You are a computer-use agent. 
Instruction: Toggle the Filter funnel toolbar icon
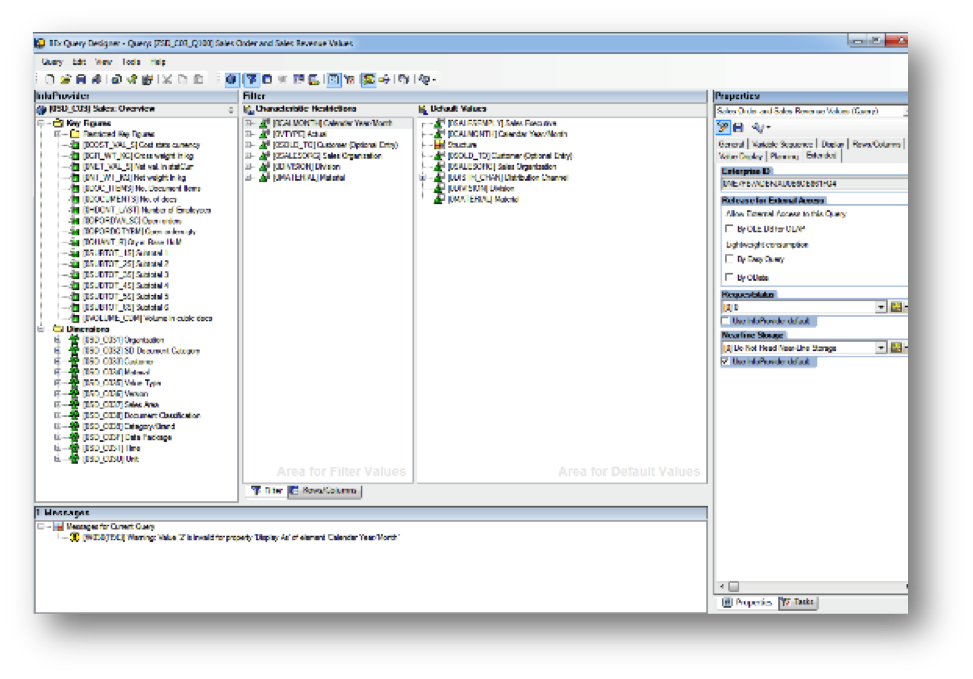click(251, 79)
